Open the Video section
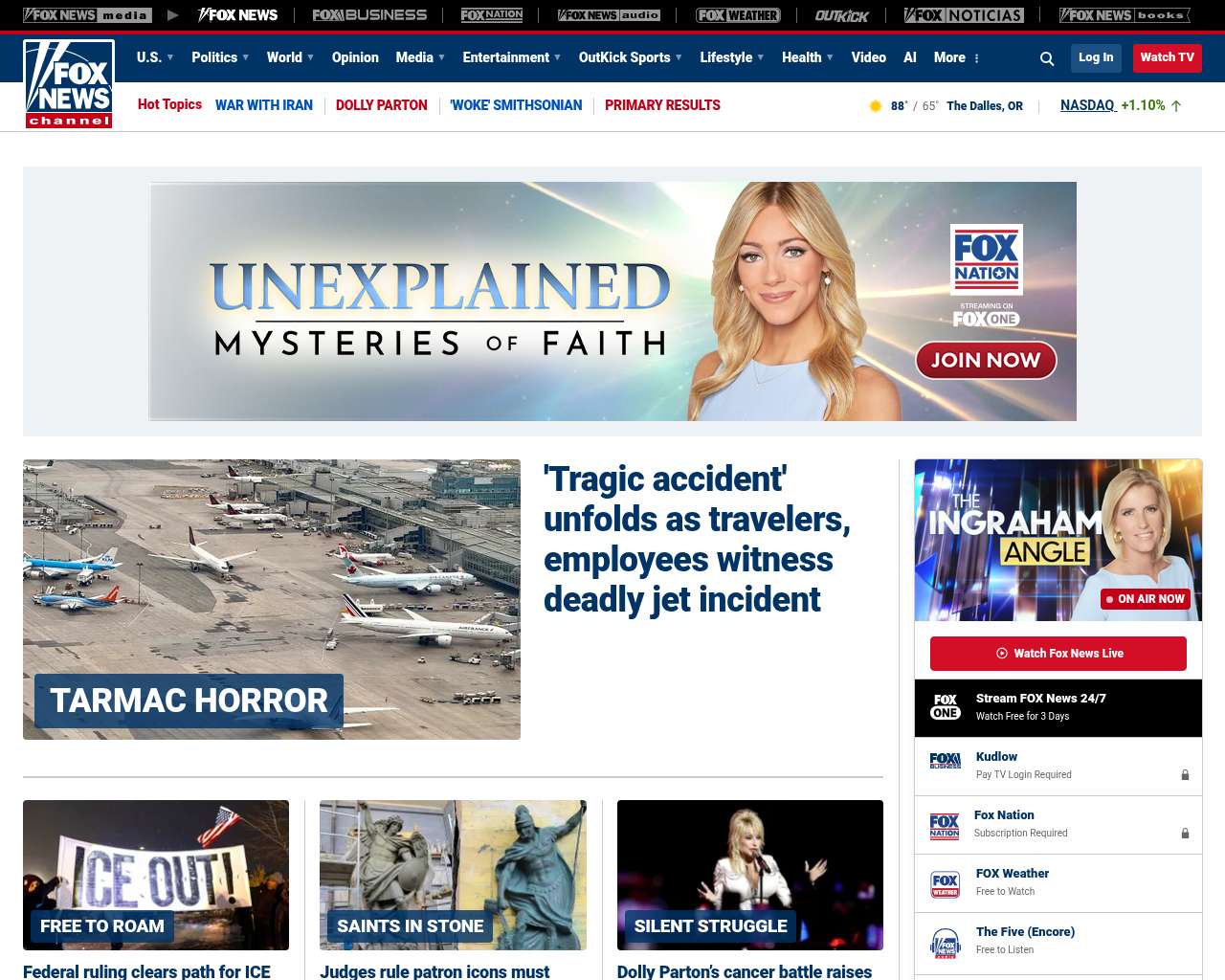Viewport: 1225px width, 980px height. coord(868,57)
